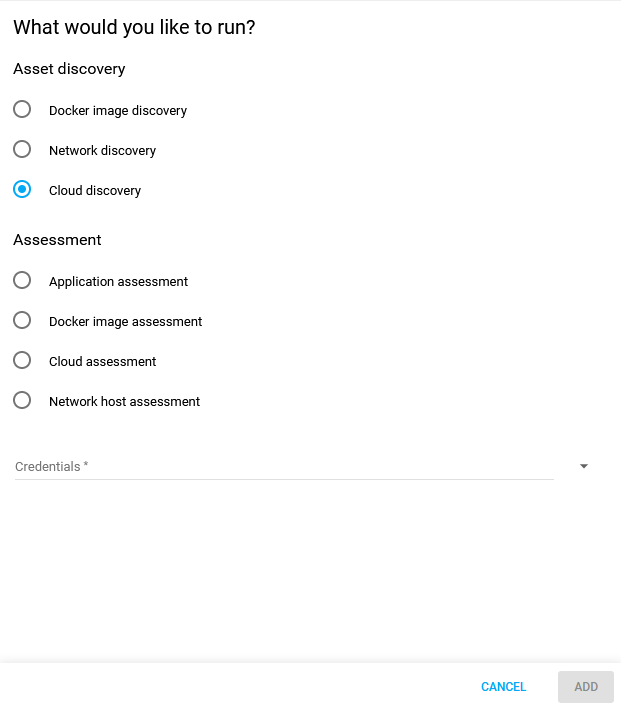
Task: Click the selected Cloud discovery radio button
Action: click(x=22, y=189)
